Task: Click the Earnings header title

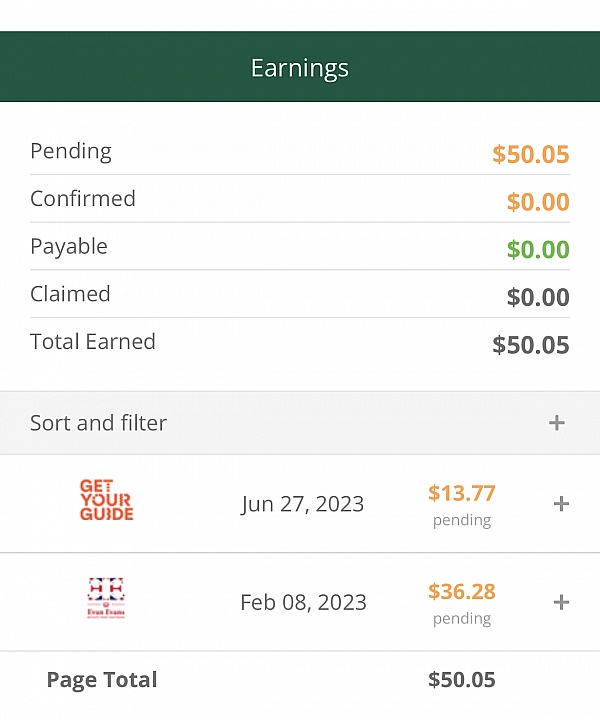Action: pos(300,68)
